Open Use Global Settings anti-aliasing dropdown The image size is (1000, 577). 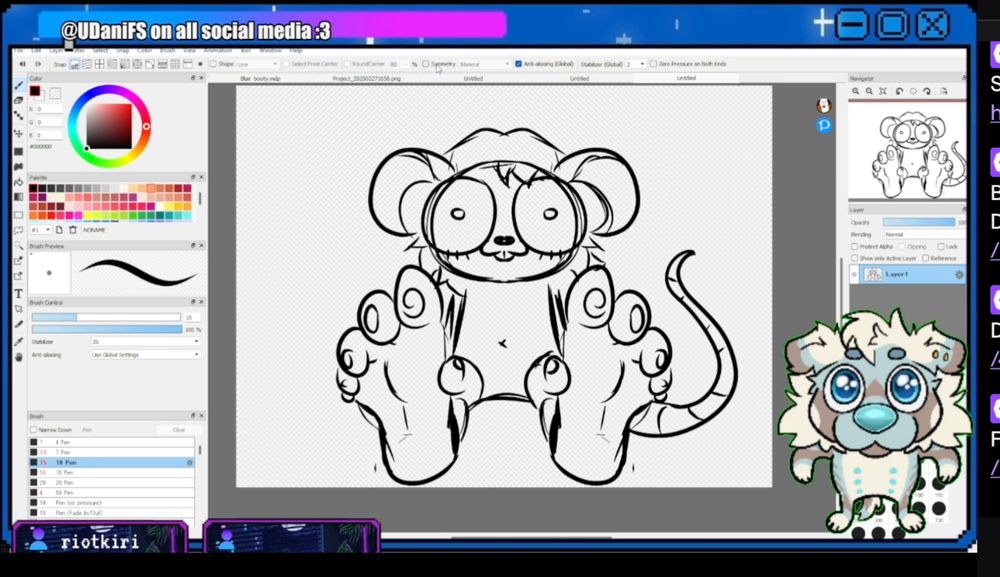pos(145,354)
